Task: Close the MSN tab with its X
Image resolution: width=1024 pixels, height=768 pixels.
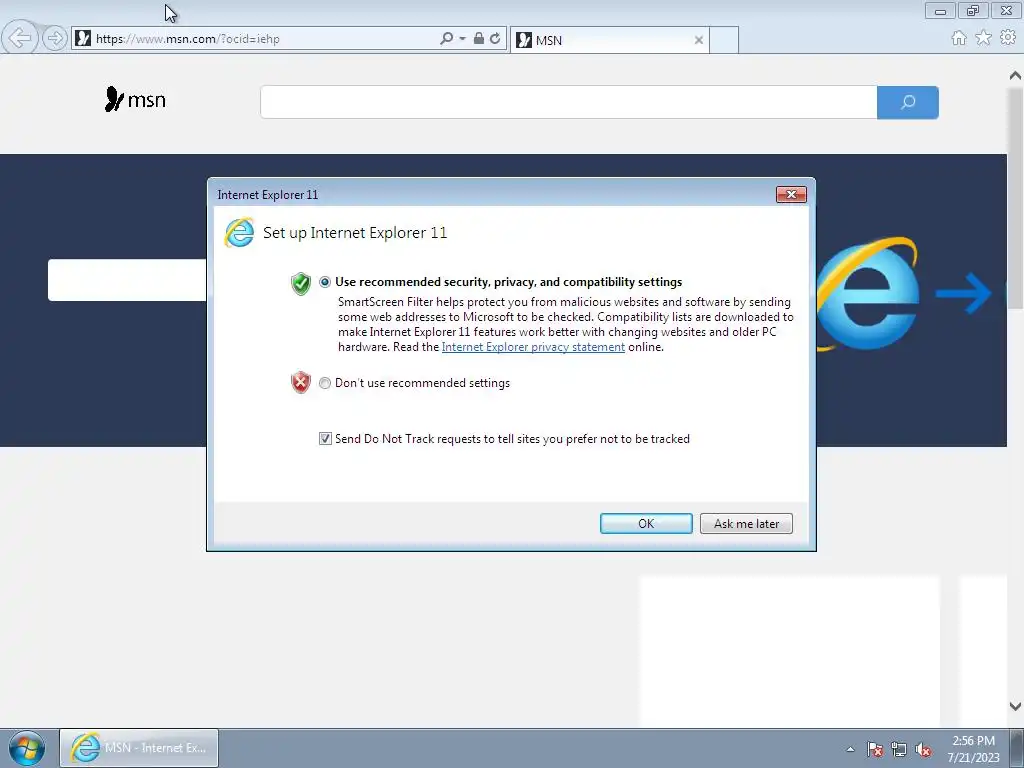Action: [x=699, y=40]
